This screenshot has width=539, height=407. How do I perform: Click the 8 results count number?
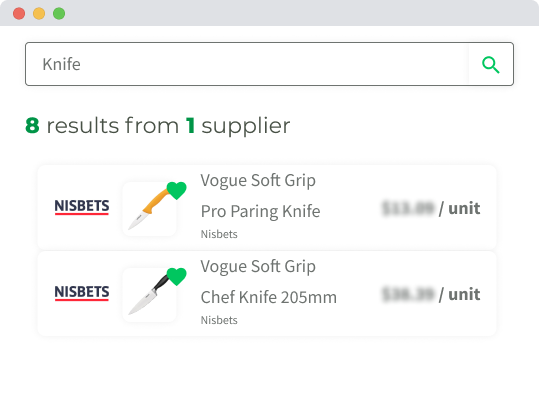click(32, 125)
